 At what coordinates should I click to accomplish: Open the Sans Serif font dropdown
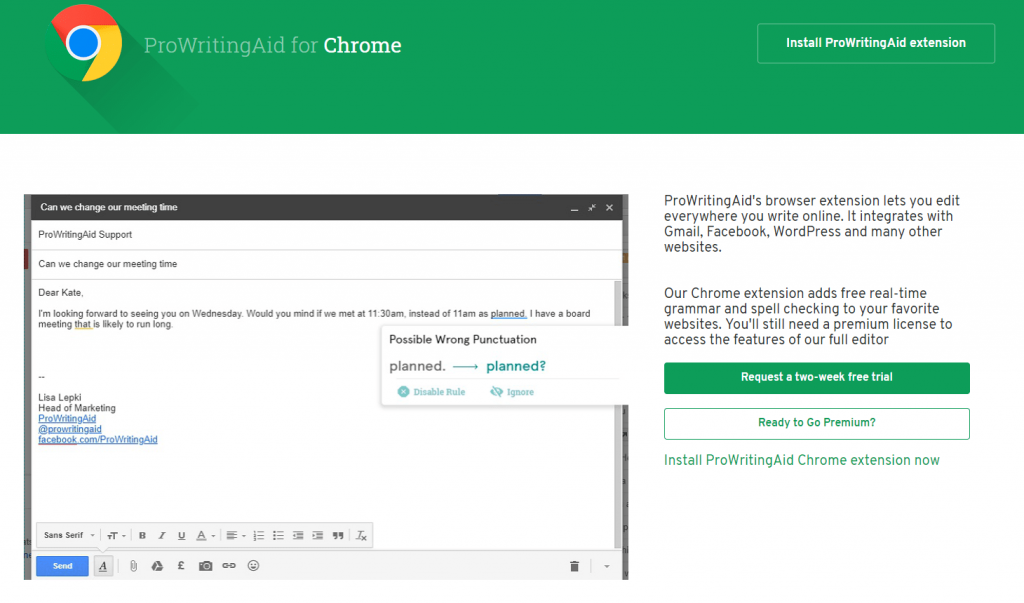click(x=69, y=535)
